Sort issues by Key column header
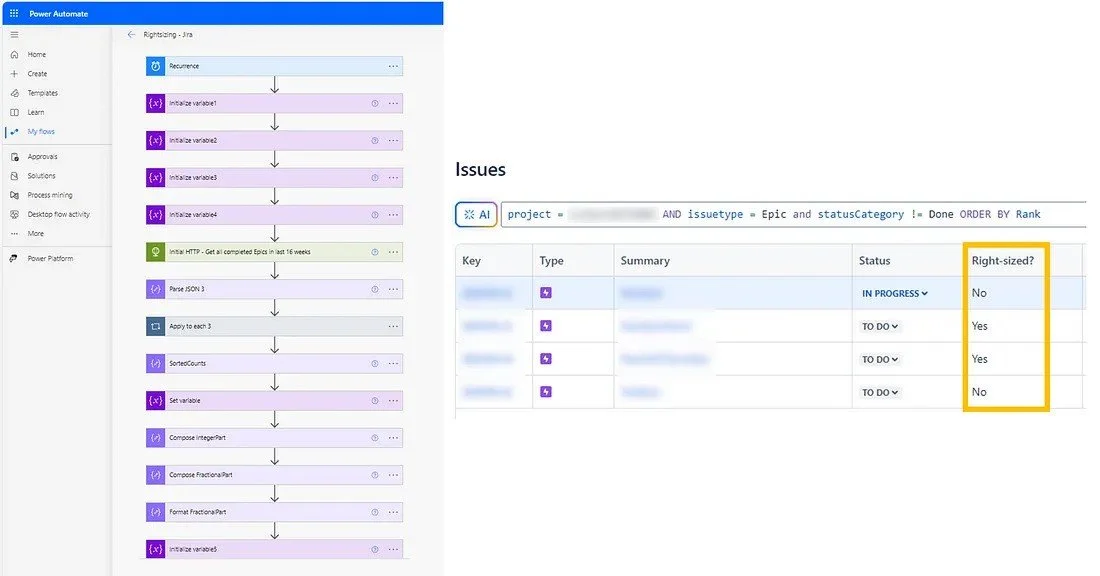1100x576 pixels. tap(471, 260)
